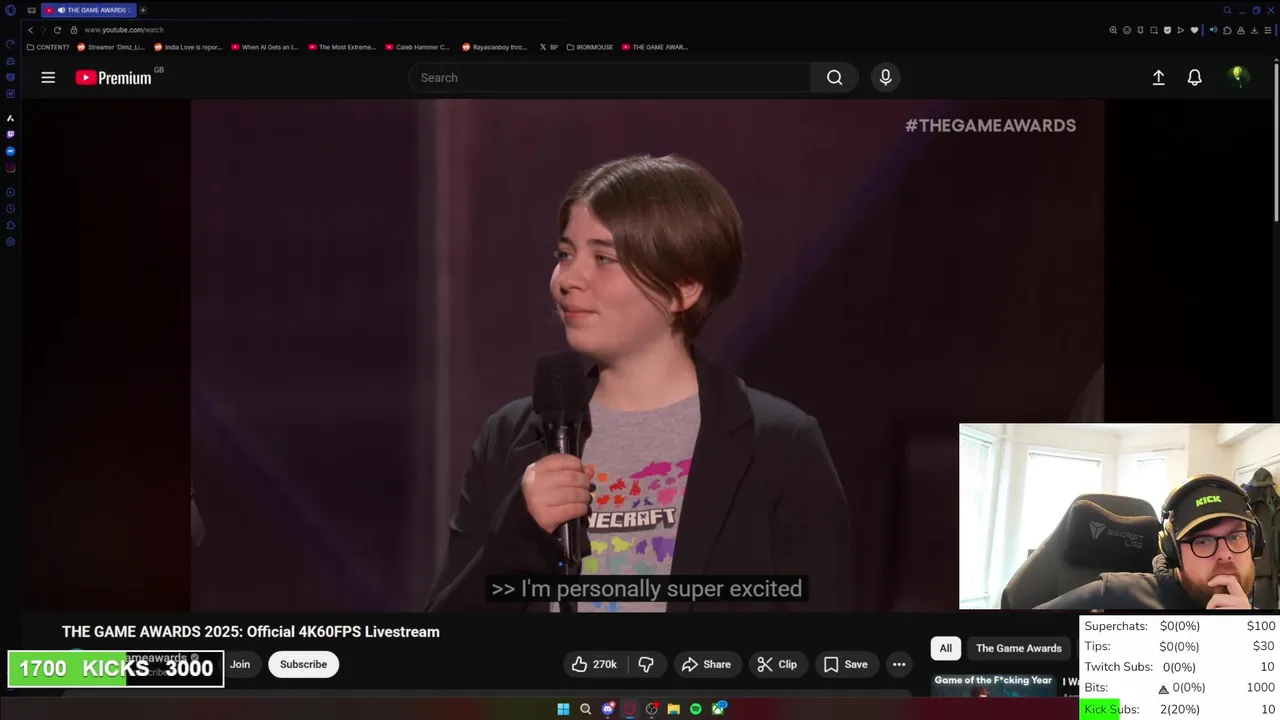Select the All filter chip
Viewport: 1280px width, 720px height.
(x=945, y=648)
